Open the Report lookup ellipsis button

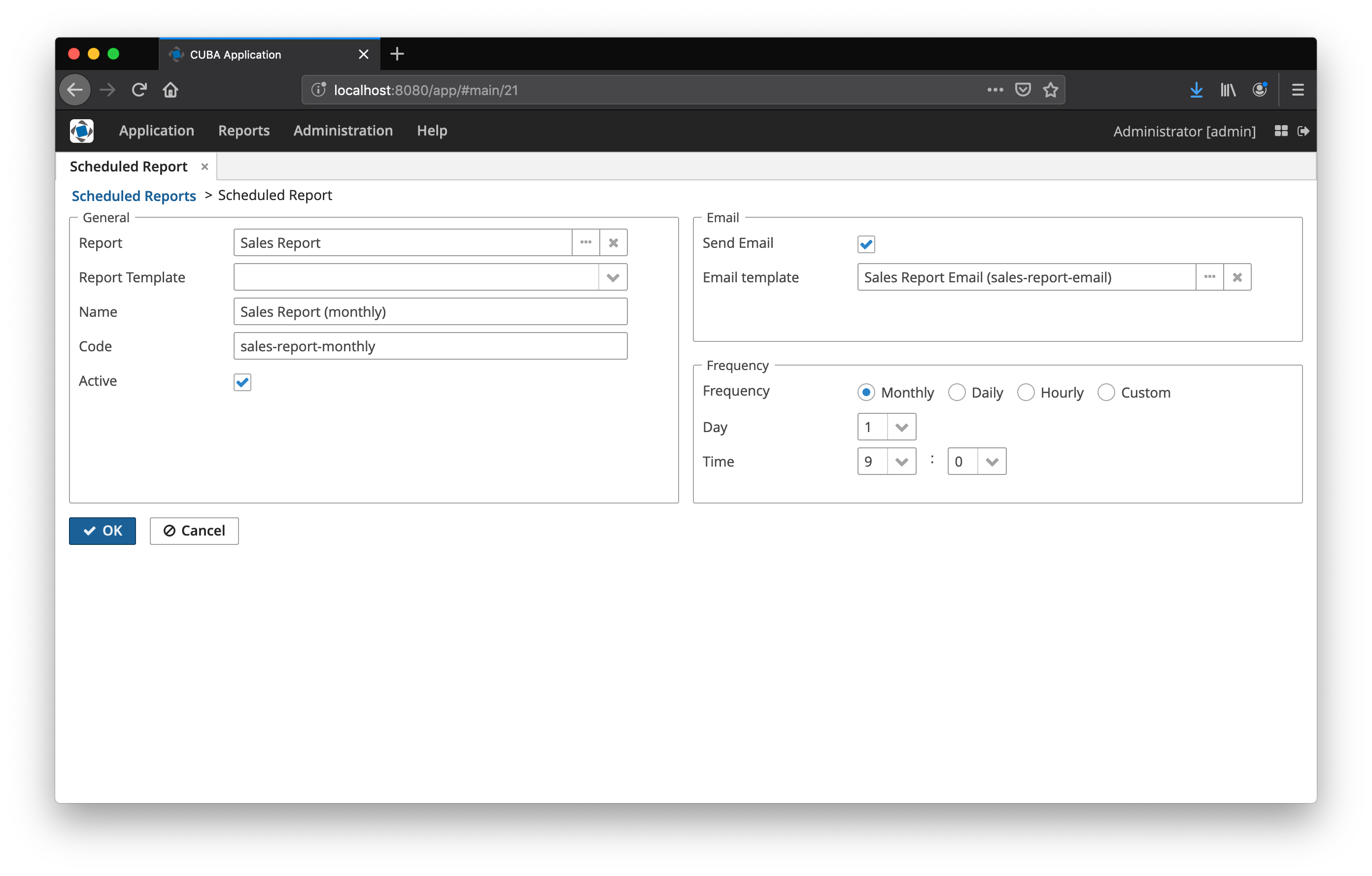coord(585,242)
